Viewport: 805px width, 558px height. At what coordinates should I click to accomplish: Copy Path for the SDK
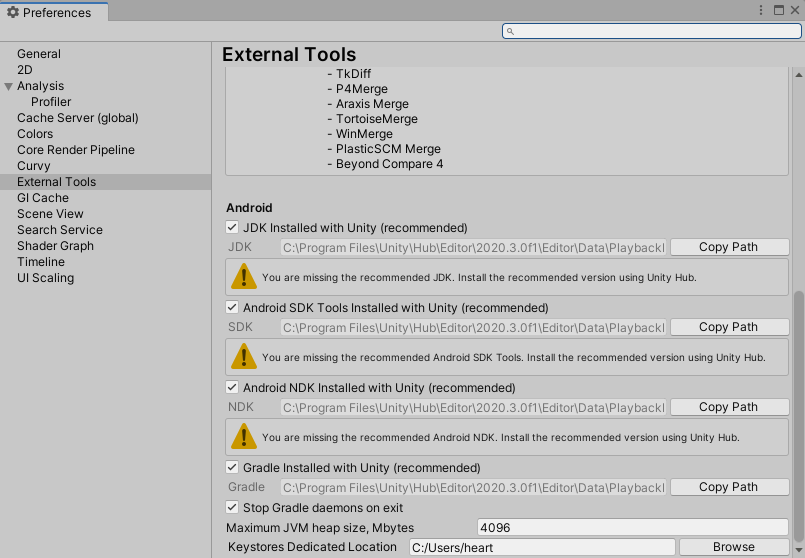click(730, 327)
